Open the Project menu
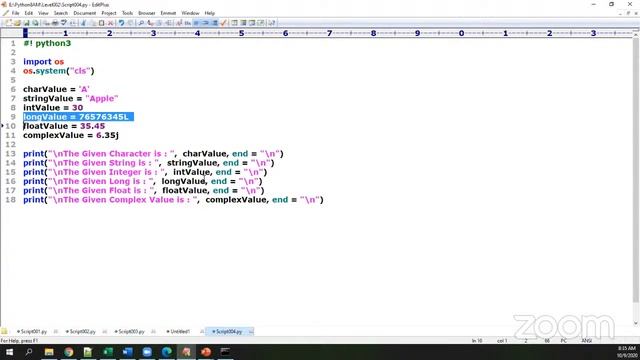Image resolution: width=640 pixels, height=360 pixels. 109,13
